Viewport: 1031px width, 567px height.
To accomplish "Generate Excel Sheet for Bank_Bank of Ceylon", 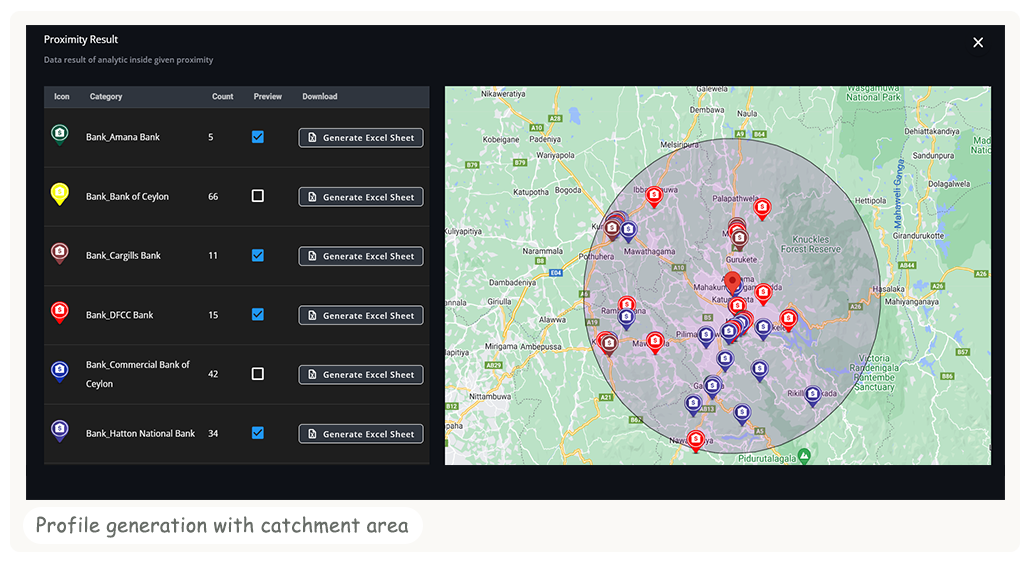I will click(x=361, y=197).
